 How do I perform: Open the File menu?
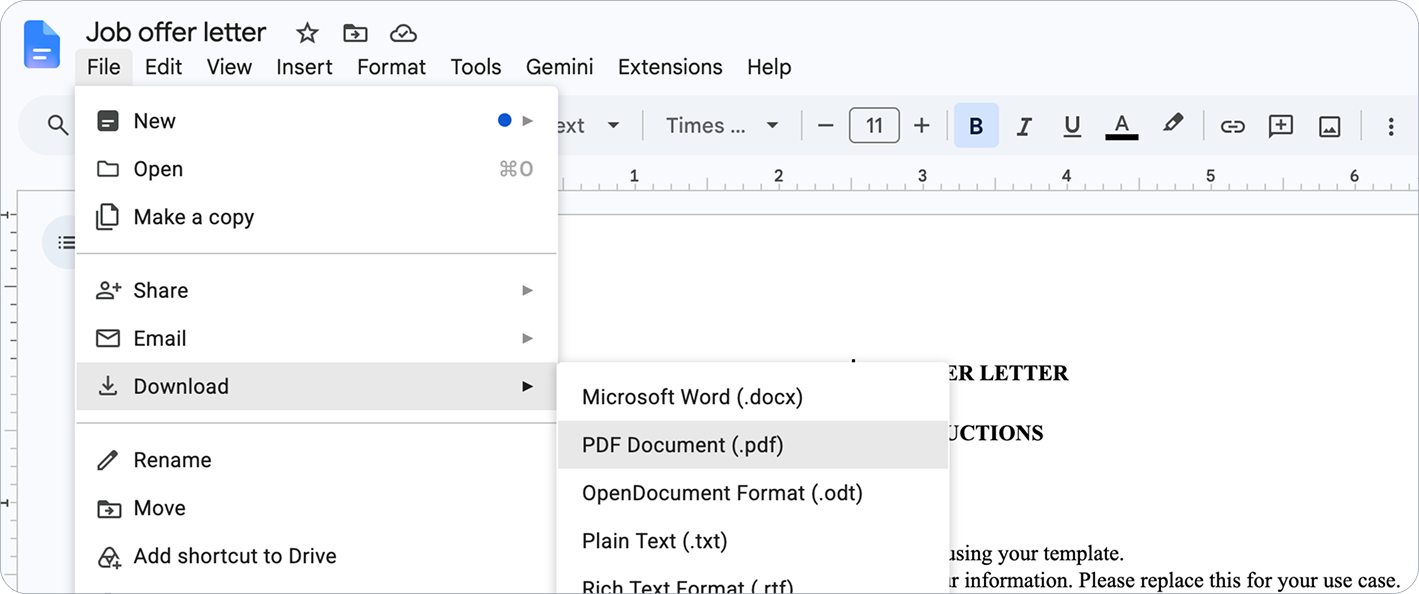point(104,67)
